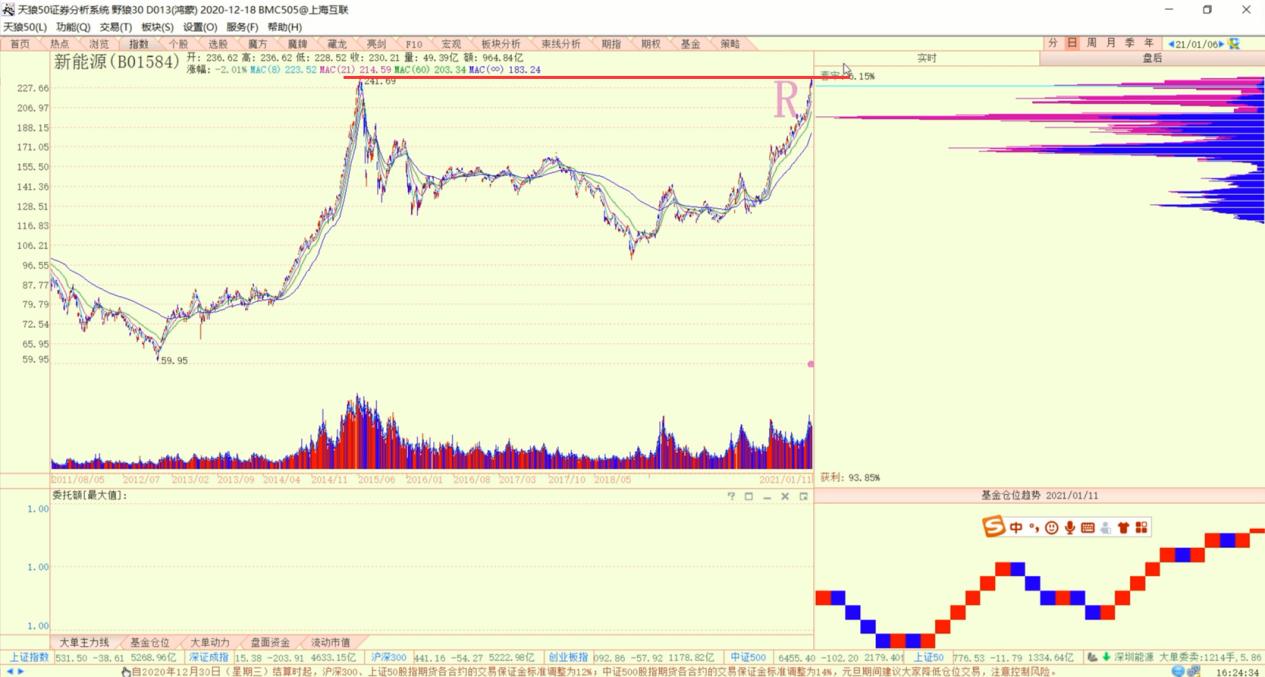
Task: Click the 新能源(B01584) chart title
Action: click(x=116, y=62)
